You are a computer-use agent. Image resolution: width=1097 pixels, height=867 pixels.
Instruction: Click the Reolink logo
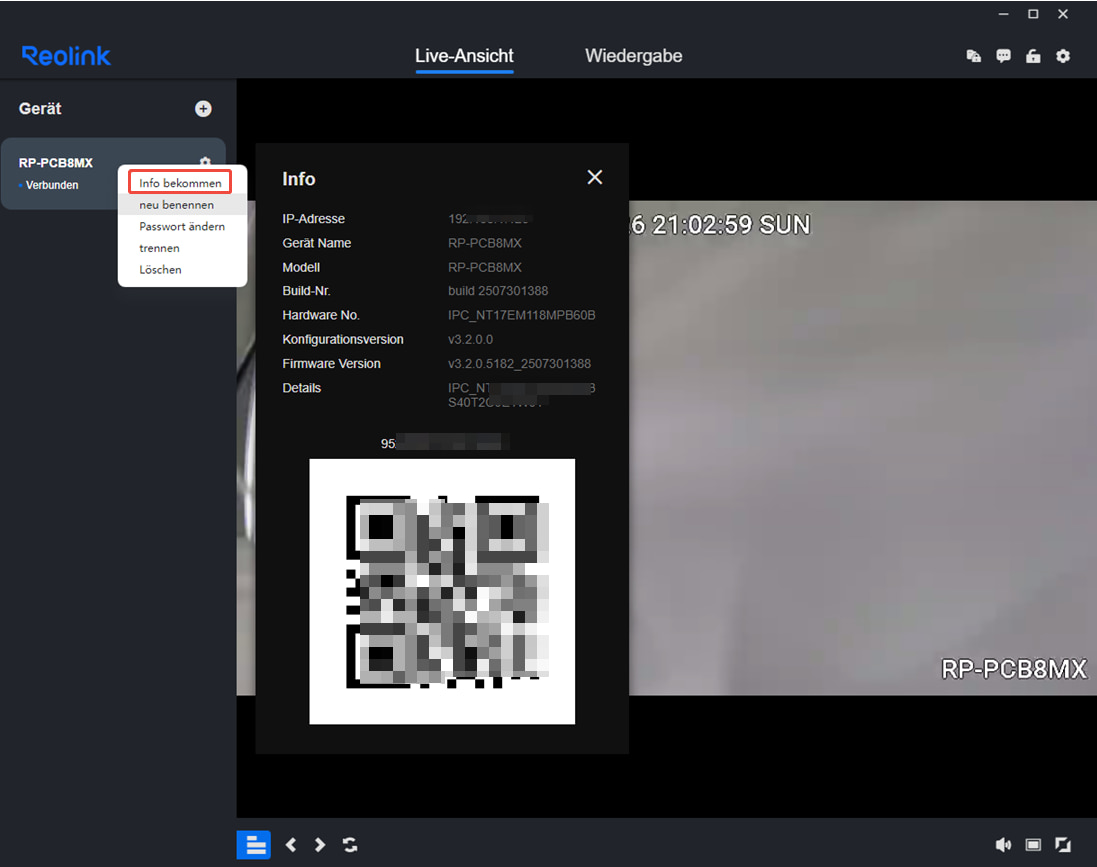click(66, 56)
